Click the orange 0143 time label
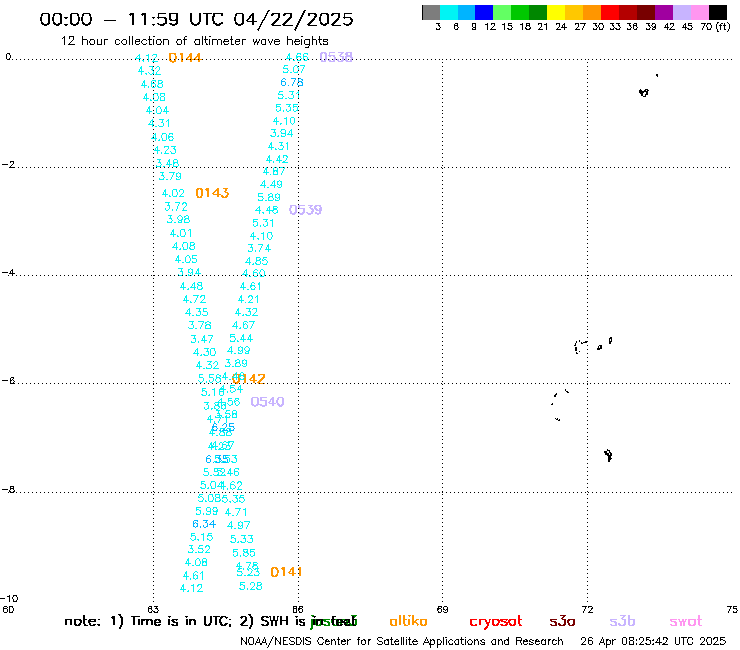The image size is (740, 650). 212,193
